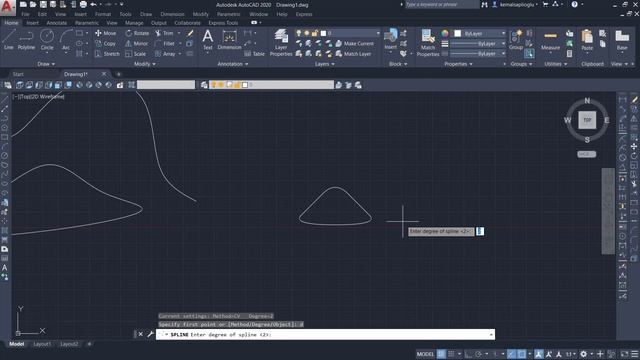640x360 pixels.
Task: Select the Polyline tool
Action: coord(26,40)
